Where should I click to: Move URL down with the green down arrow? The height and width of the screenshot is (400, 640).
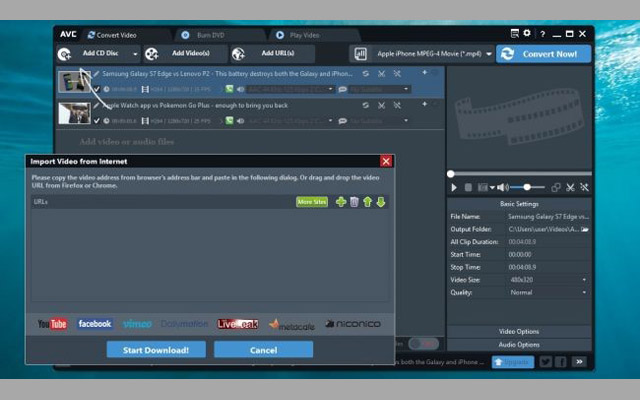coord(380,202)
